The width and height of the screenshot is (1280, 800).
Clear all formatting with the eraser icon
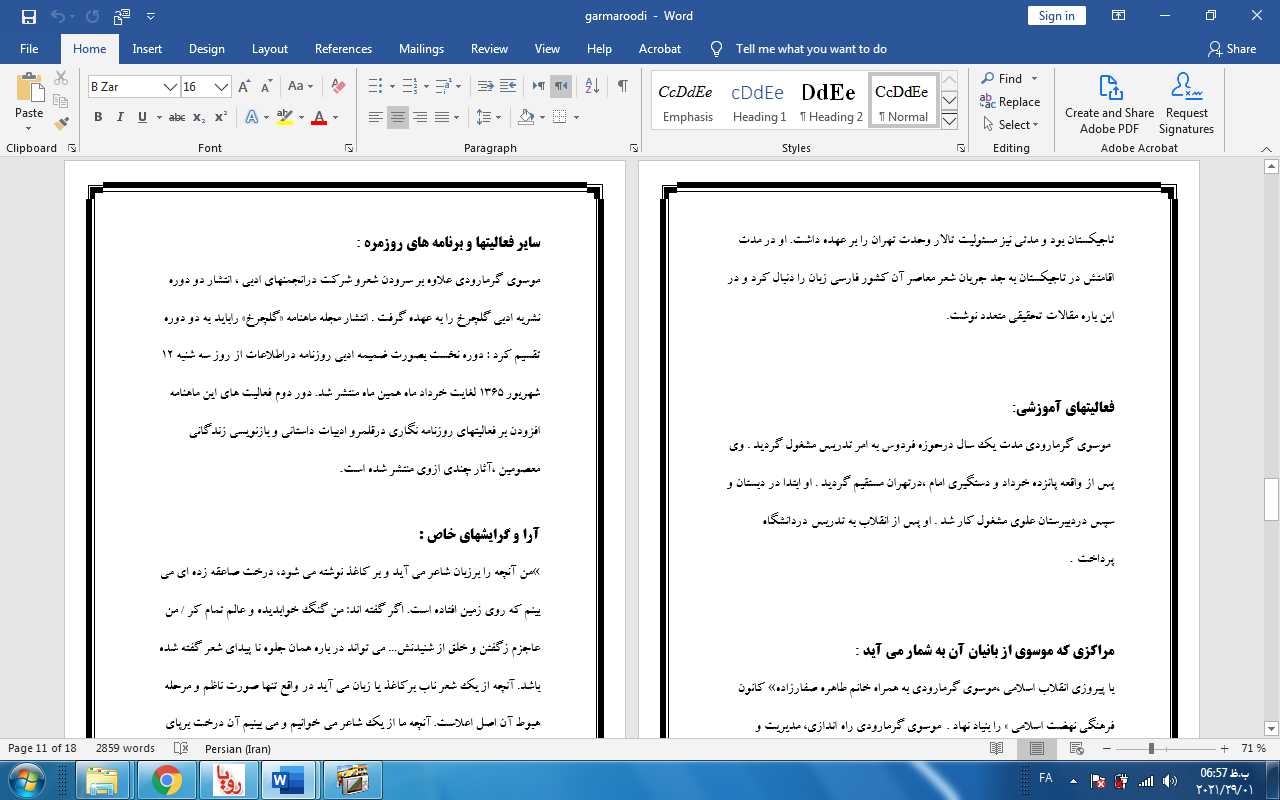tap(338, 86)
